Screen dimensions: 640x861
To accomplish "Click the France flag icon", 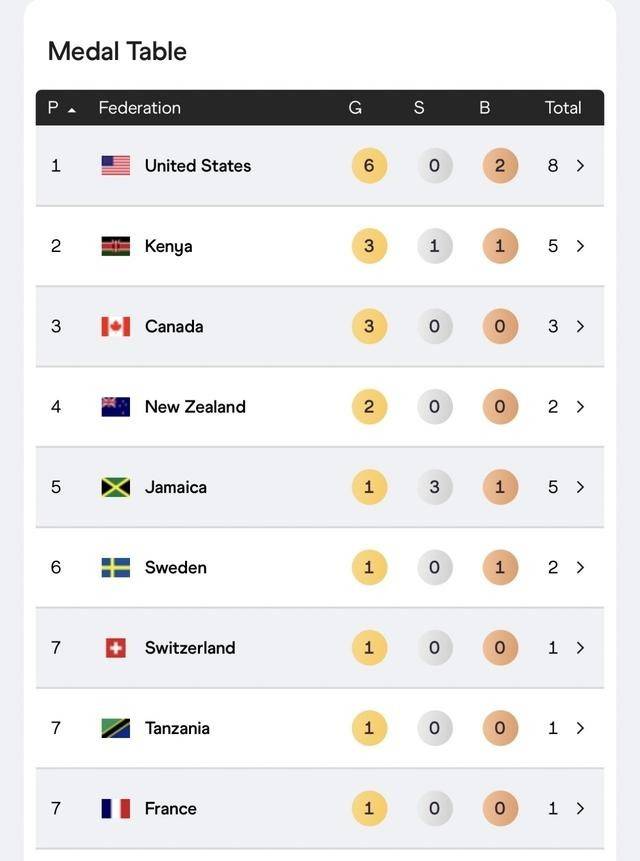I will (x=116, y=808).
